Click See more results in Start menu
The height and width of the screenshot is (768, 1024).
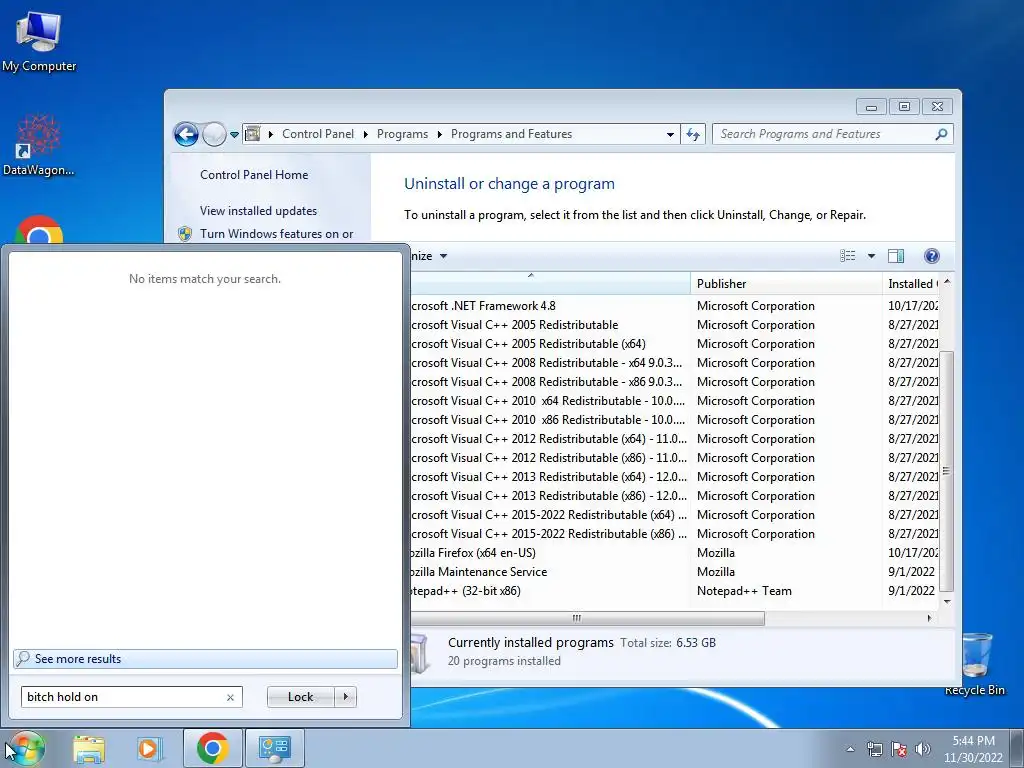click(205, 659)
